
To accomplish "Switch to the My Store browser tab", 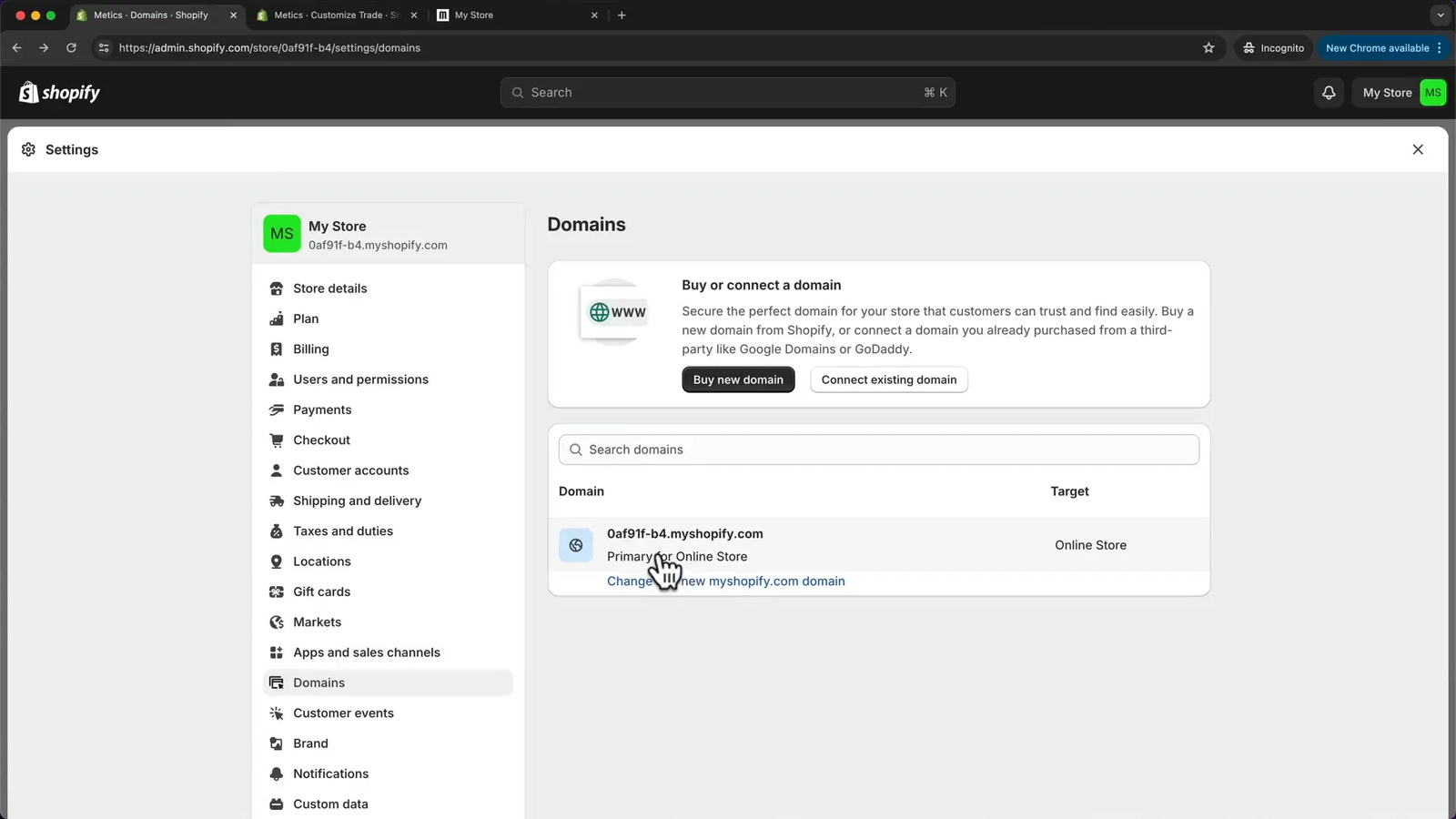I will [x=519, y=15].
